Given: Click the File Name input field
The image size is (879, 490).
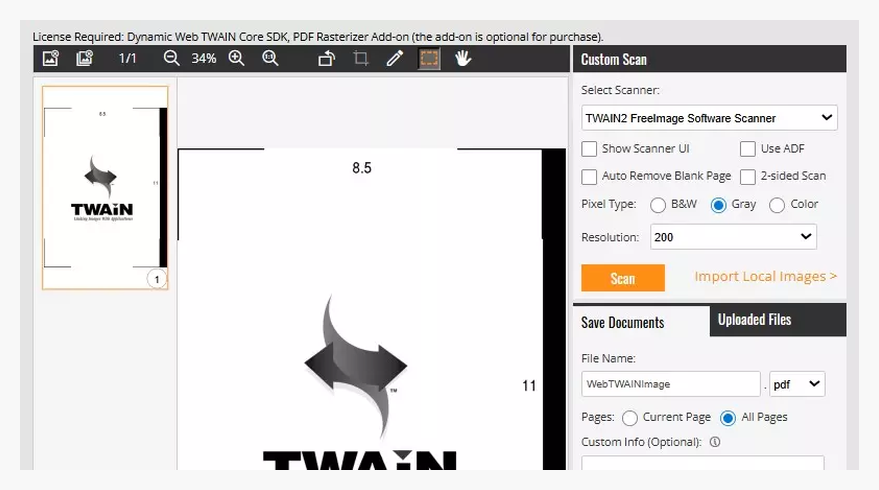Looking at the screenshot, I should [x=670, y=384].
